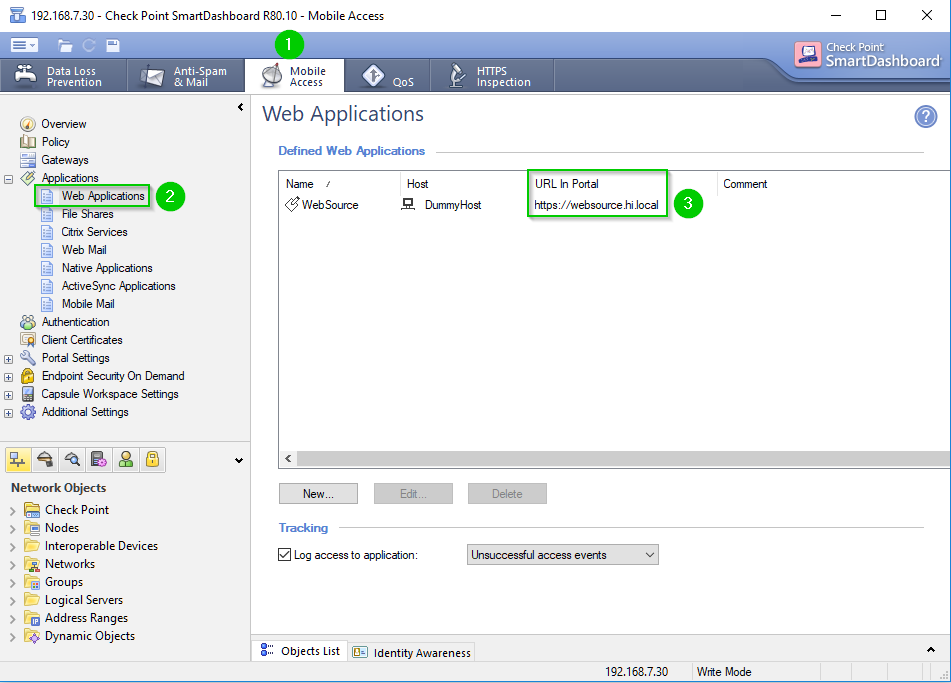Select the Services objects icon
This screenshot has height=683, width=951.
[45, 460]
